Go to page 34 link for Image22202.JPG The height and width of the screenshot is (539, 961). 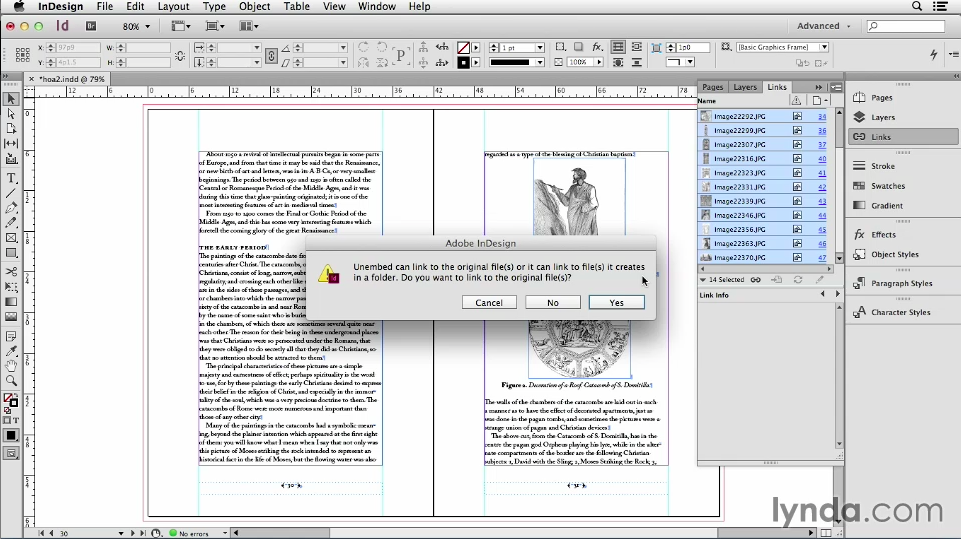click(822, 117)
